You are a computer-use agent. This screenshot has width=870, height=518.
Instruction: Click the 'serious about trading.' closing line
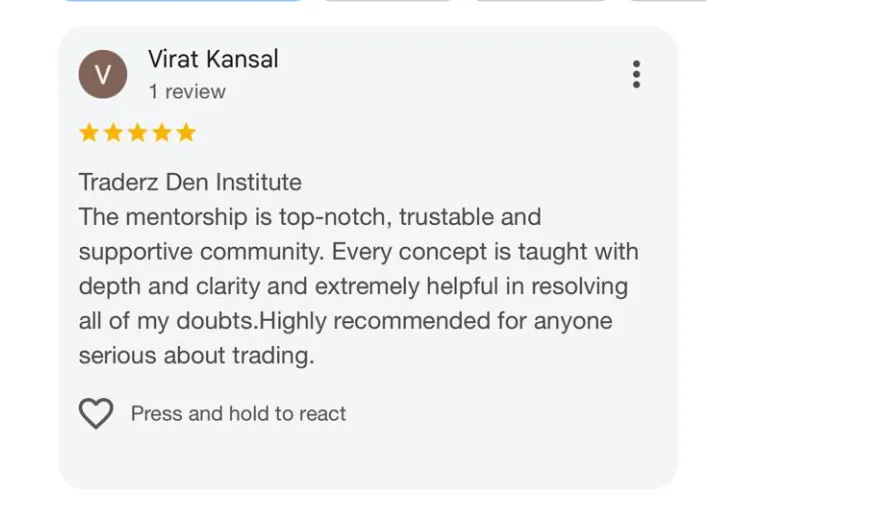tap(196, 356)
